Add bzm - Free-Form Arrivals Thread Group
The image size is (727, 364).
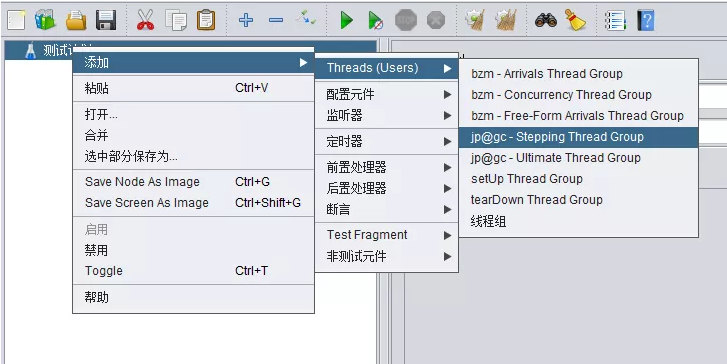click(579, 115)
